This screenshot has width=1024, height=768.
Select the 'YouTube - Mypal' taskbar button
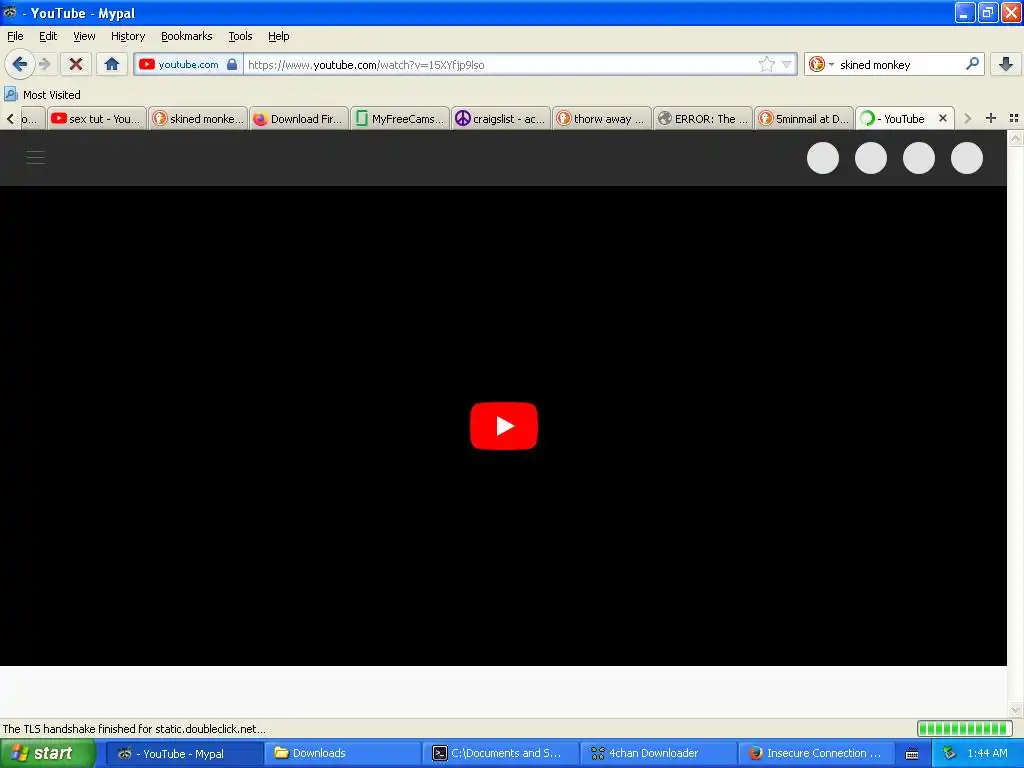[x=184, y=754]
